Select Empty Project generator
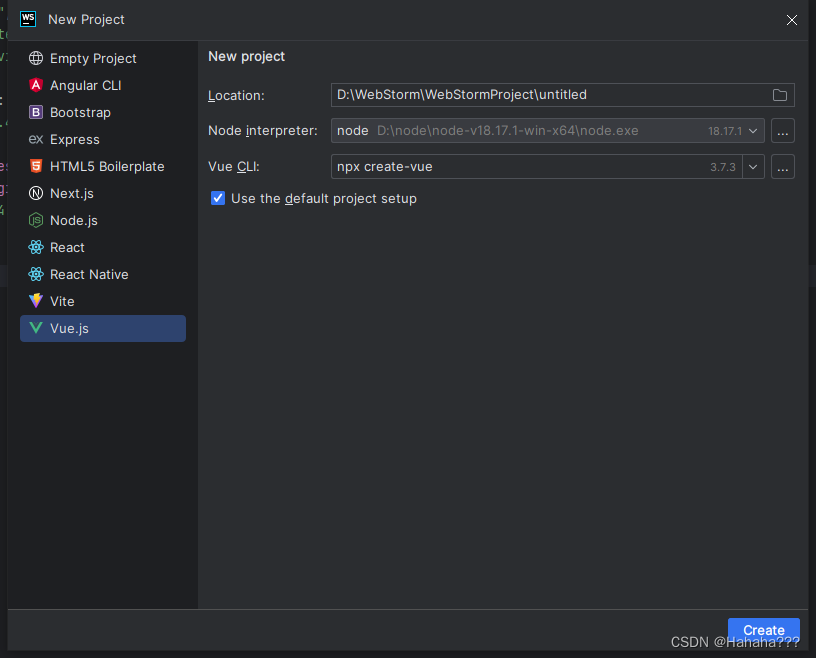The image size is (816, 658). (x=103, y=58)
